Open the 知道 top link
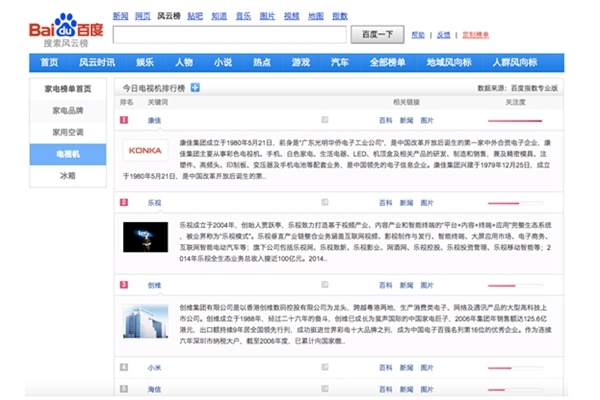Screen dimensions: 600x400 tap(219, 16)
